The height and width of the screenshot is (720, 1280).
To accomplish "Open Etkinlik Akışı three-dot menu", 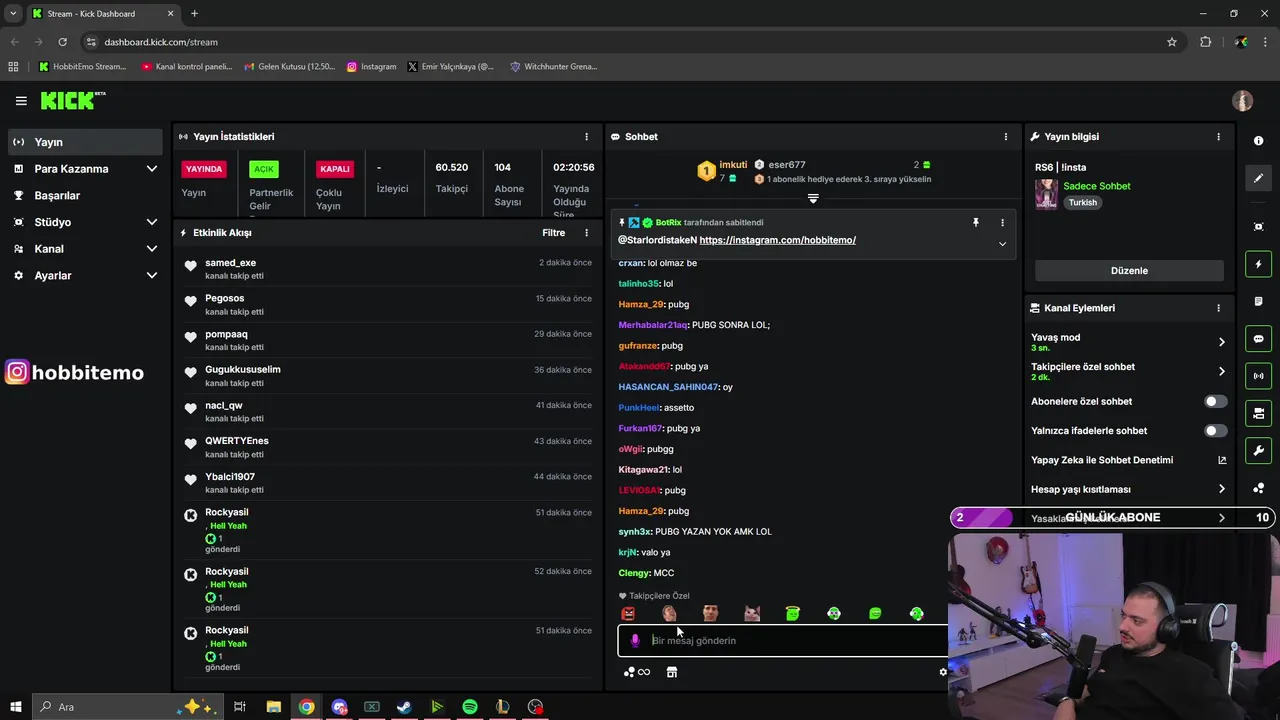I will tap(587, 233).
